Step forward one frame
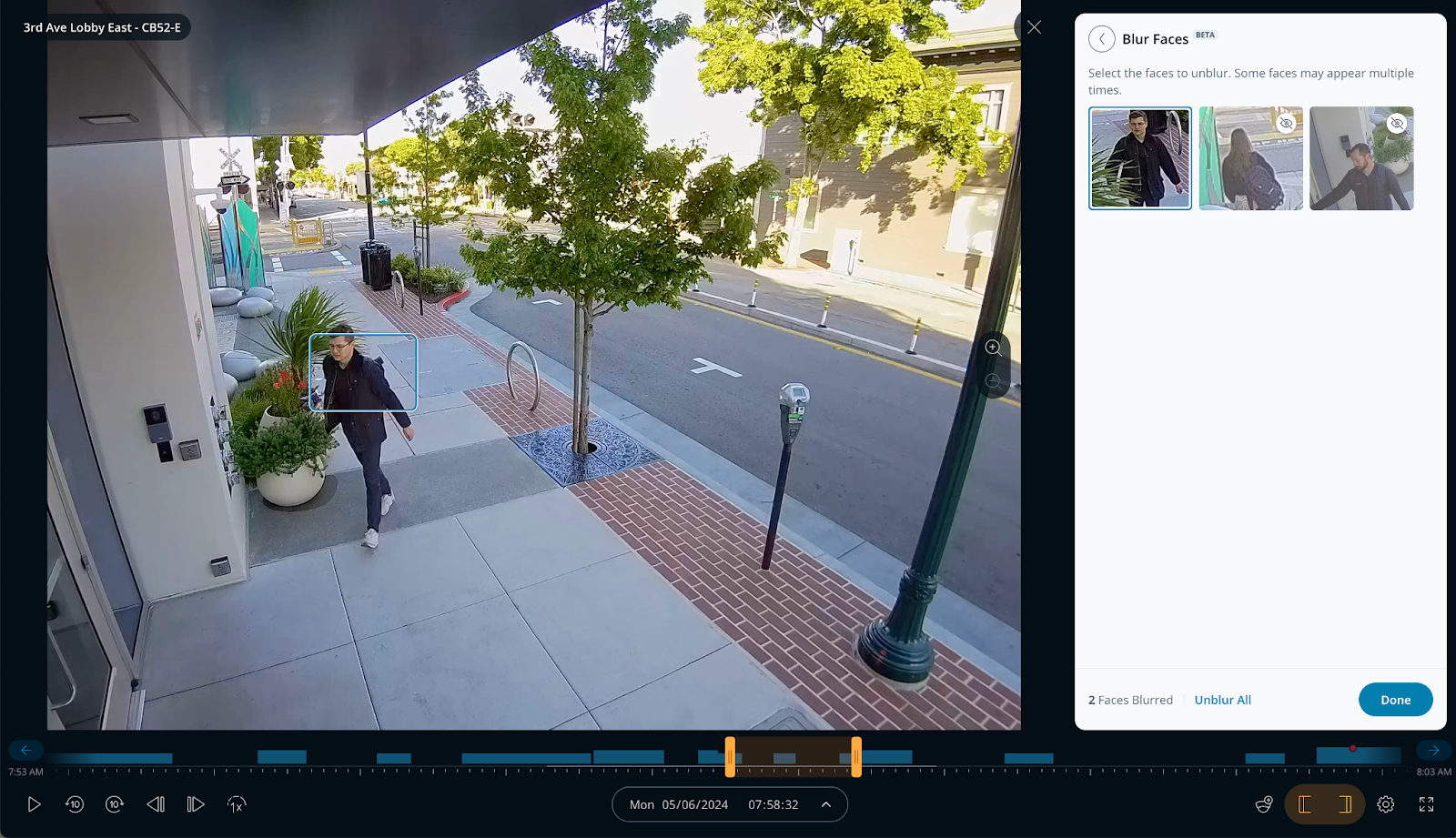 [x=196, y=804]
